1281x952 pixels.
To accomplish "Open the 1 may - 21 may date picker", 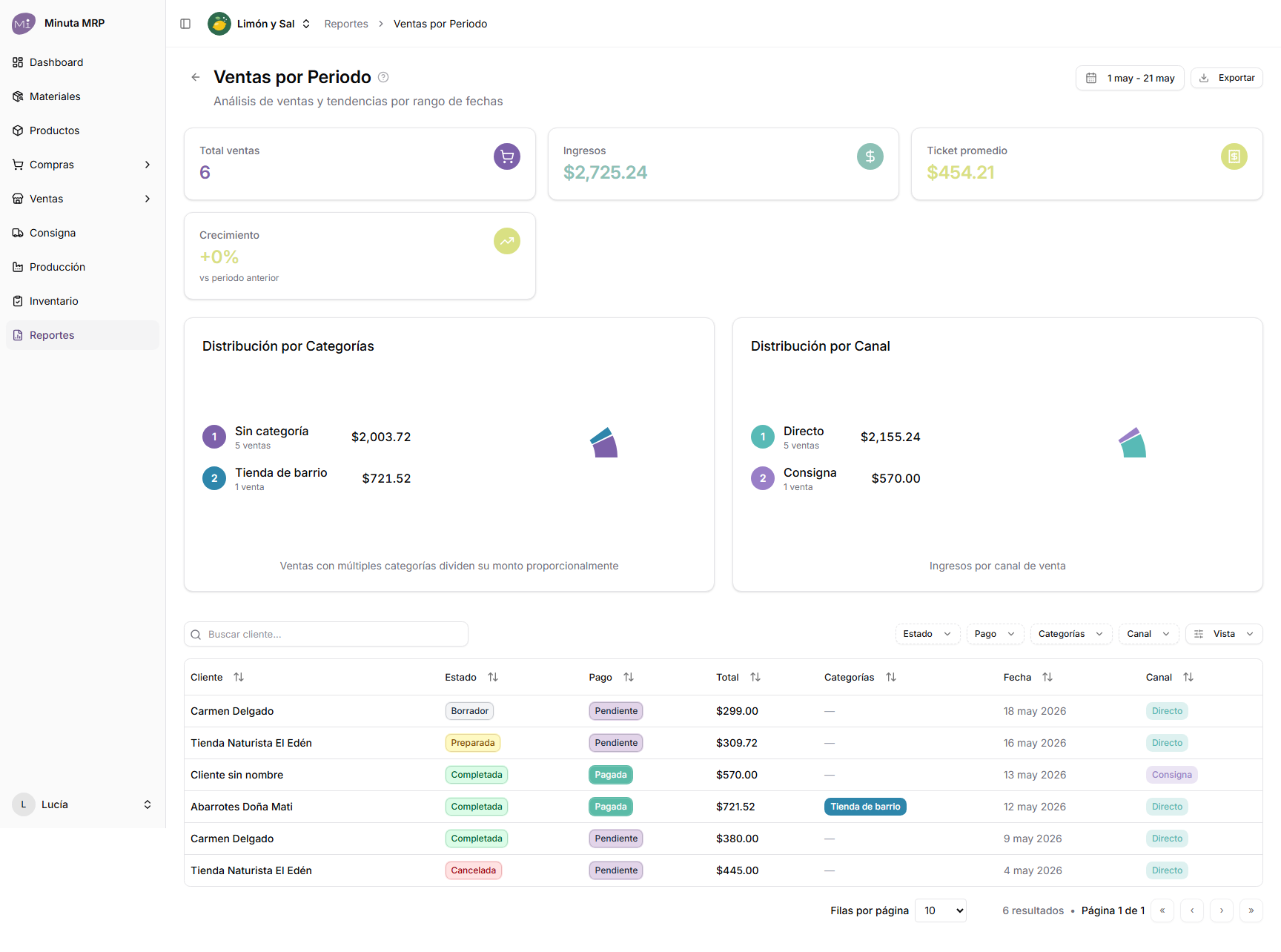I will [x=1130, y=78].
